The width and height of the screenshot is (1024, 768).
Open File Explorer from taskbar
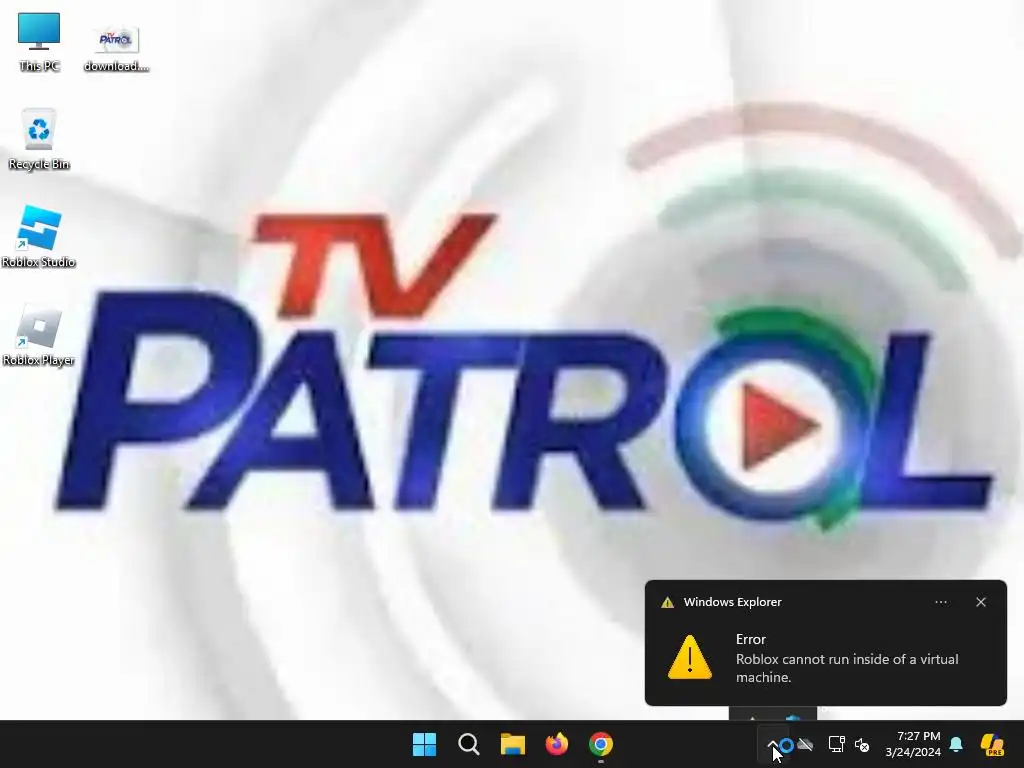513,744
